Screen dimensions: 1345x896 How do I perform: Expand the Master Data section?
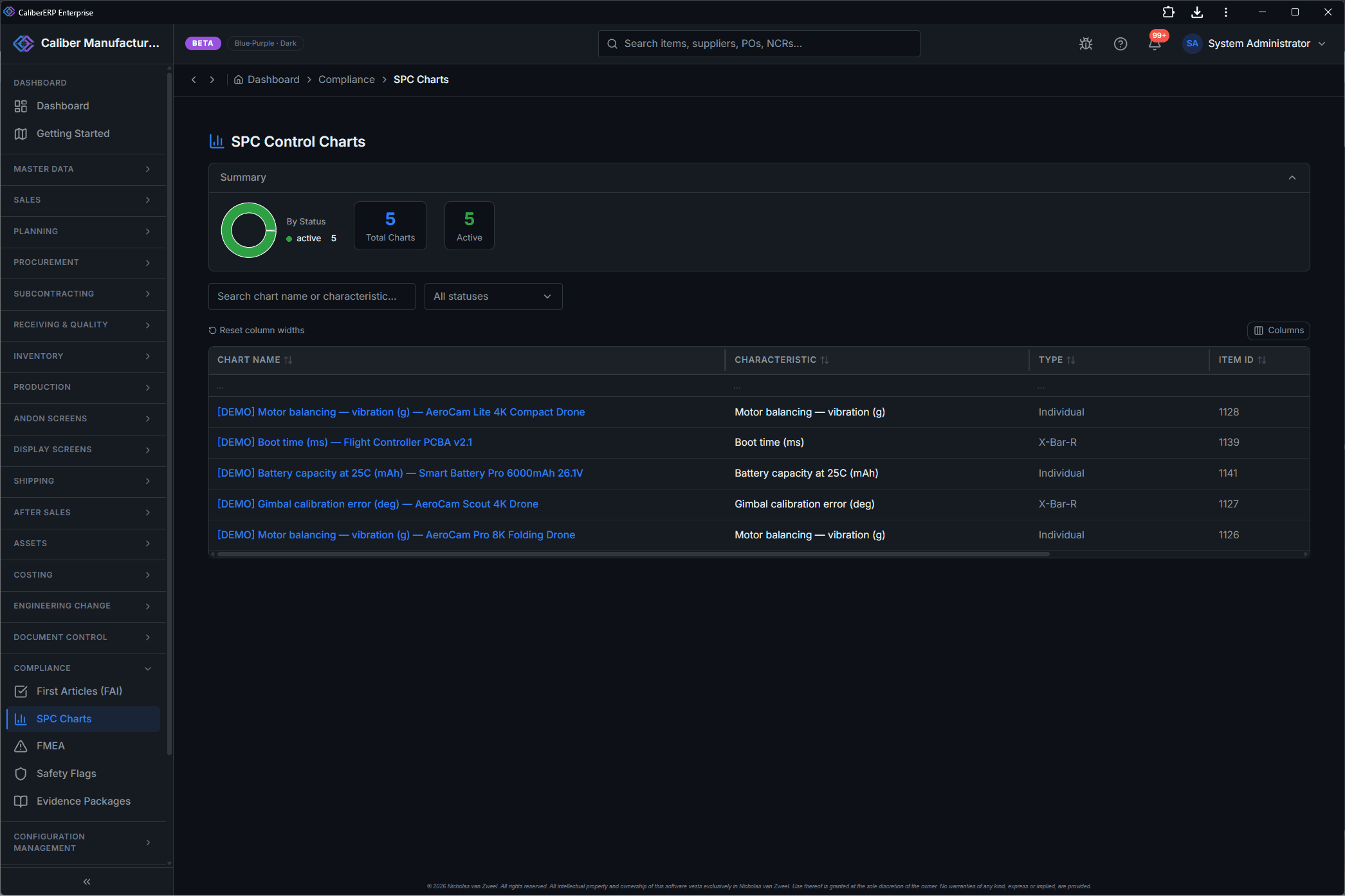click(82, 169)
